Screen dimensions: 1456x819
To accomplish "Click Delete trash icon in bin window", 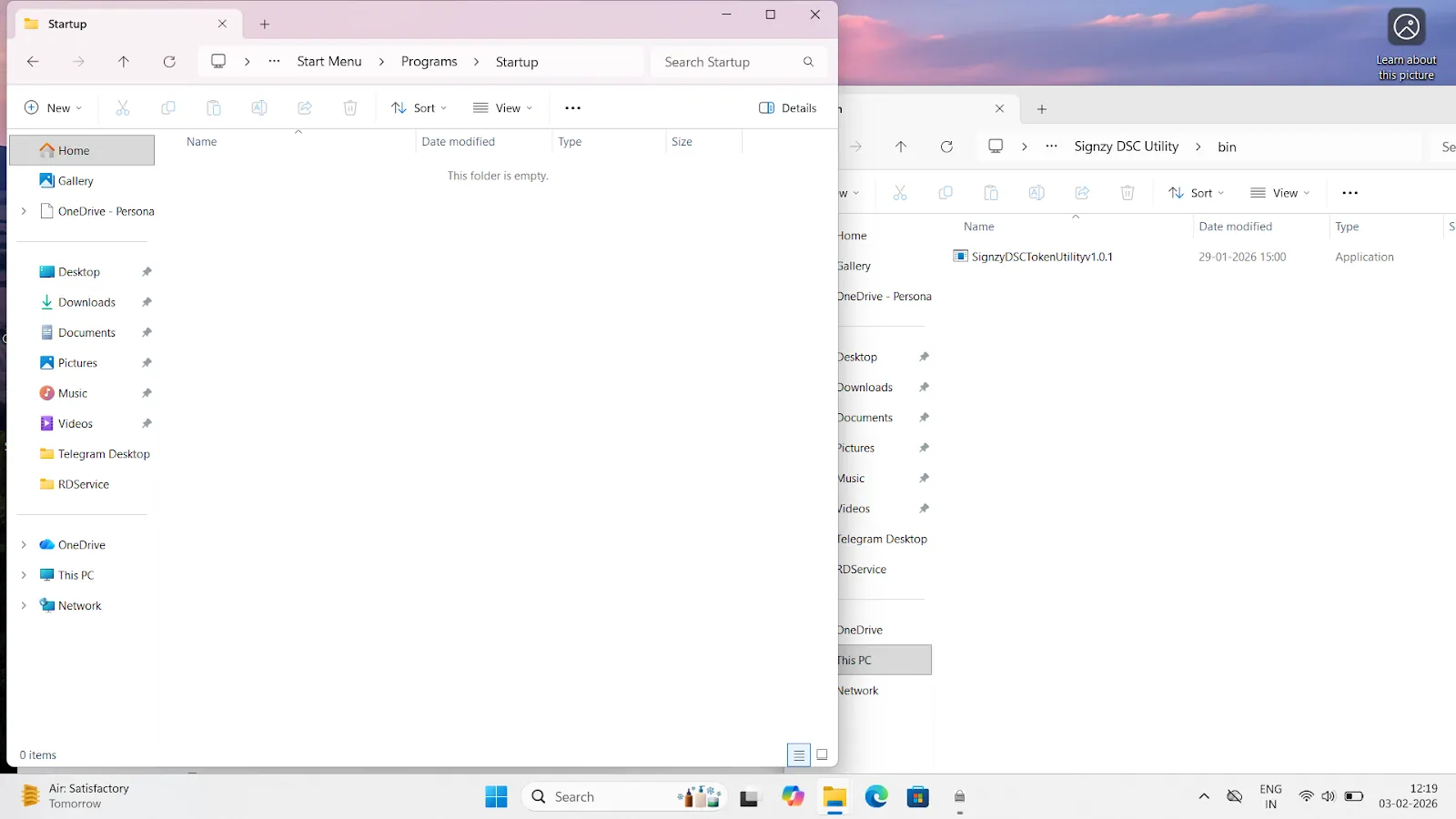I will (x=1127, y=193).
